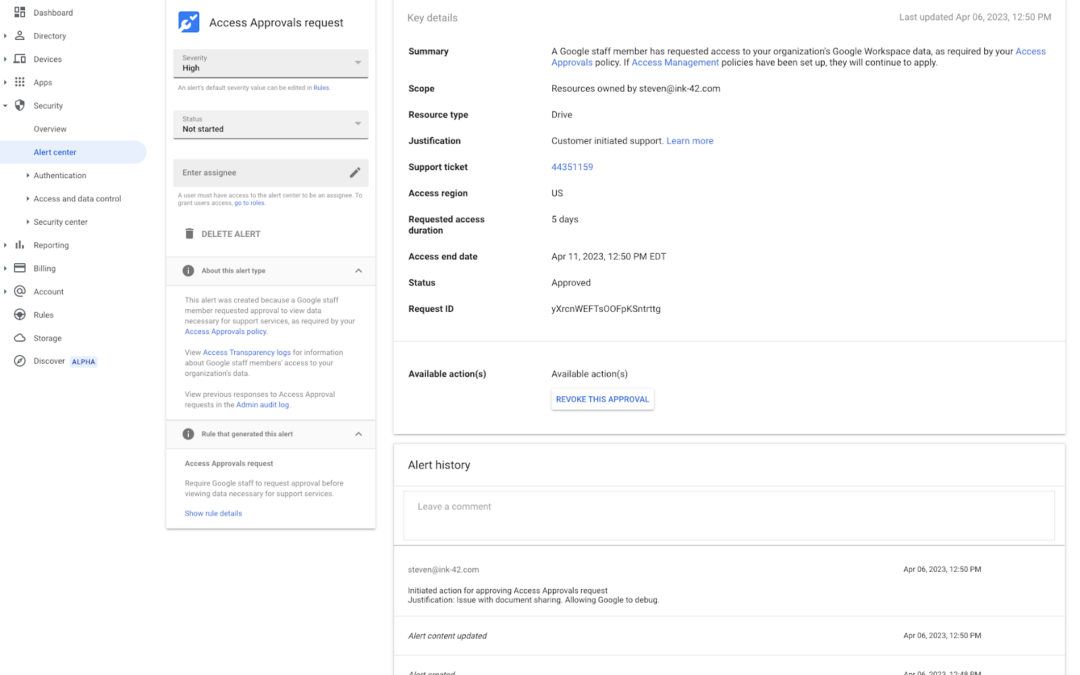Open Rules in the sidebar
This screenshot has width=1080, height=675.
[43, 315]
